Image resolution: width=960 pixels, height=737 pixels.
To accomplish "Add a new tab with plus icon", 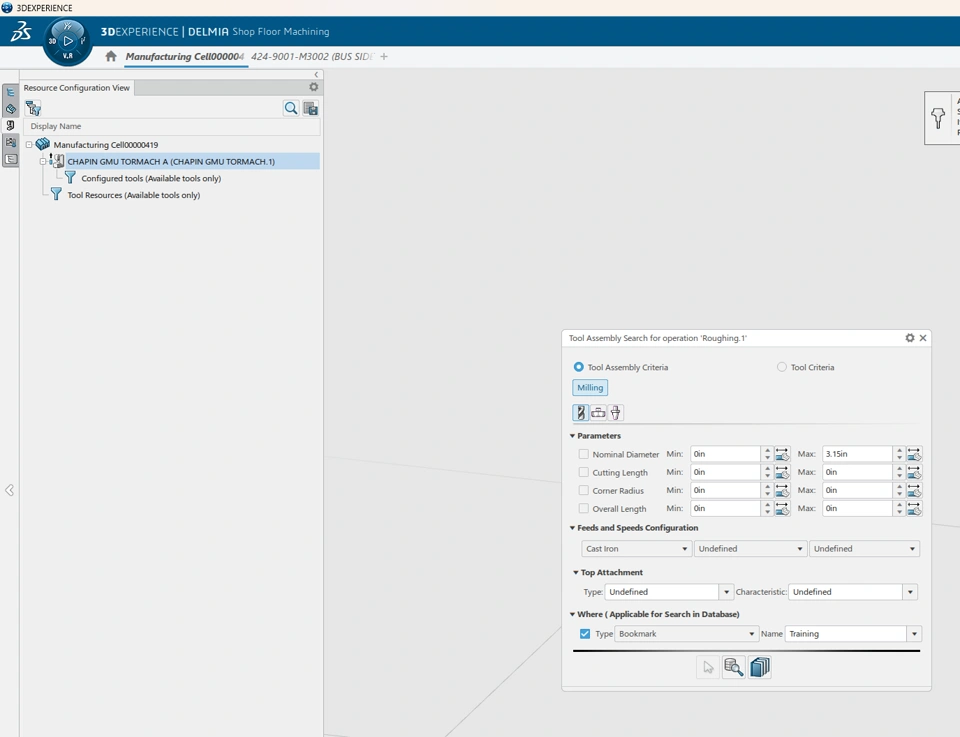I will [x=384, y=56].
